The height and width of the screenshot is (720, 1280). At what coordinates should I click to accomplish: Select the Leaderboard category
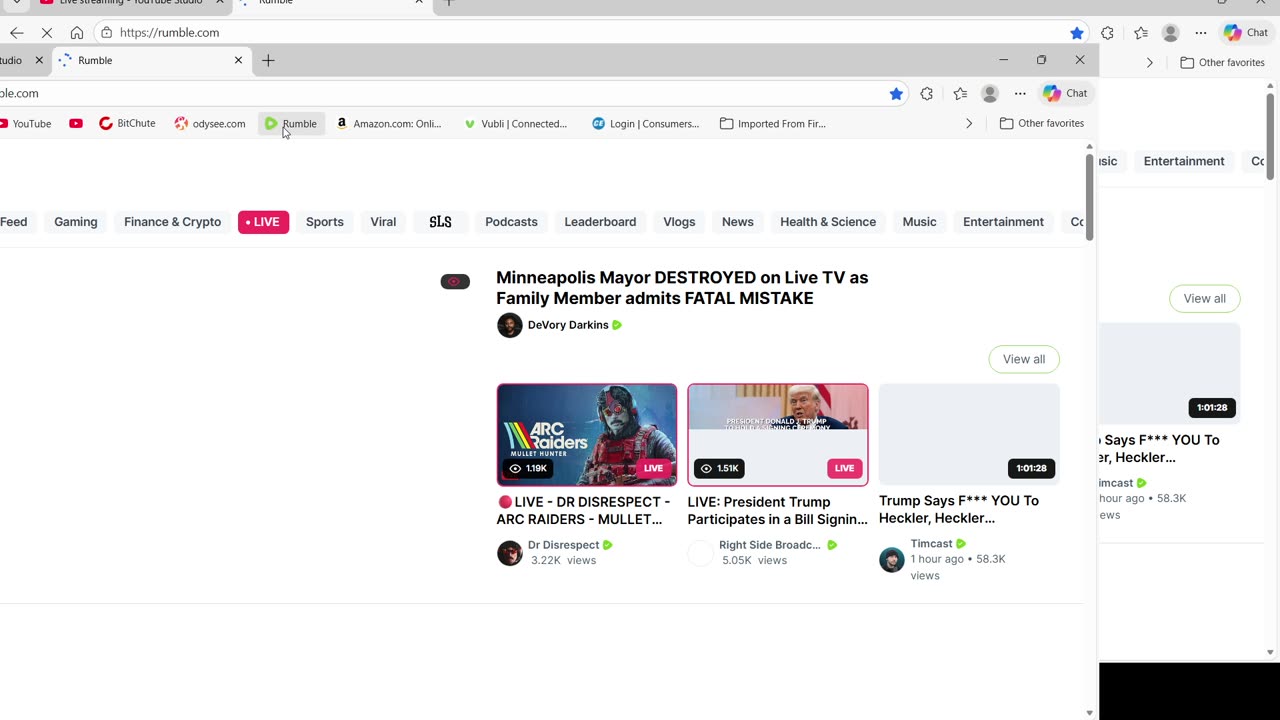pyautogui.click(x=600, y=222)
